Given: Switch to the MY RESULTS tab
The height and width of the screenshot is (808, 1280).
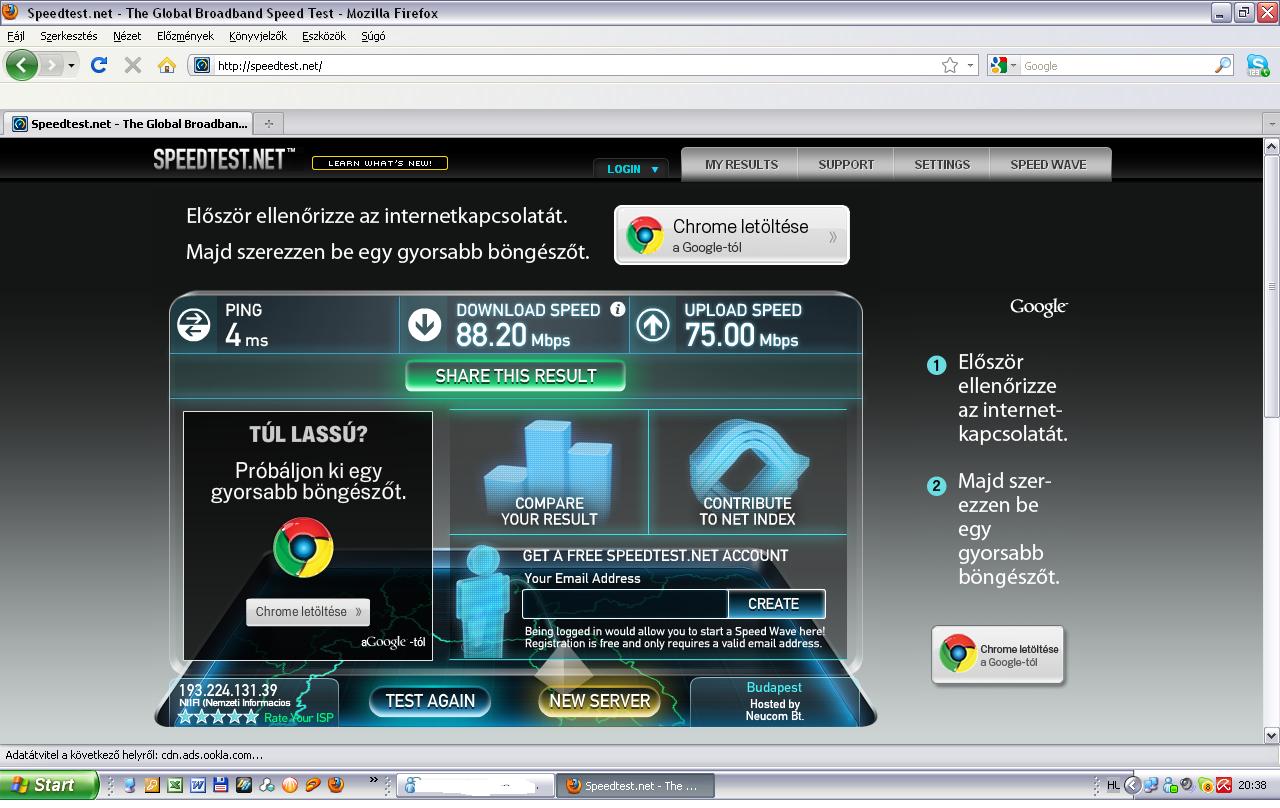Looking at the screenshot, I should click(x=741, y=165).
